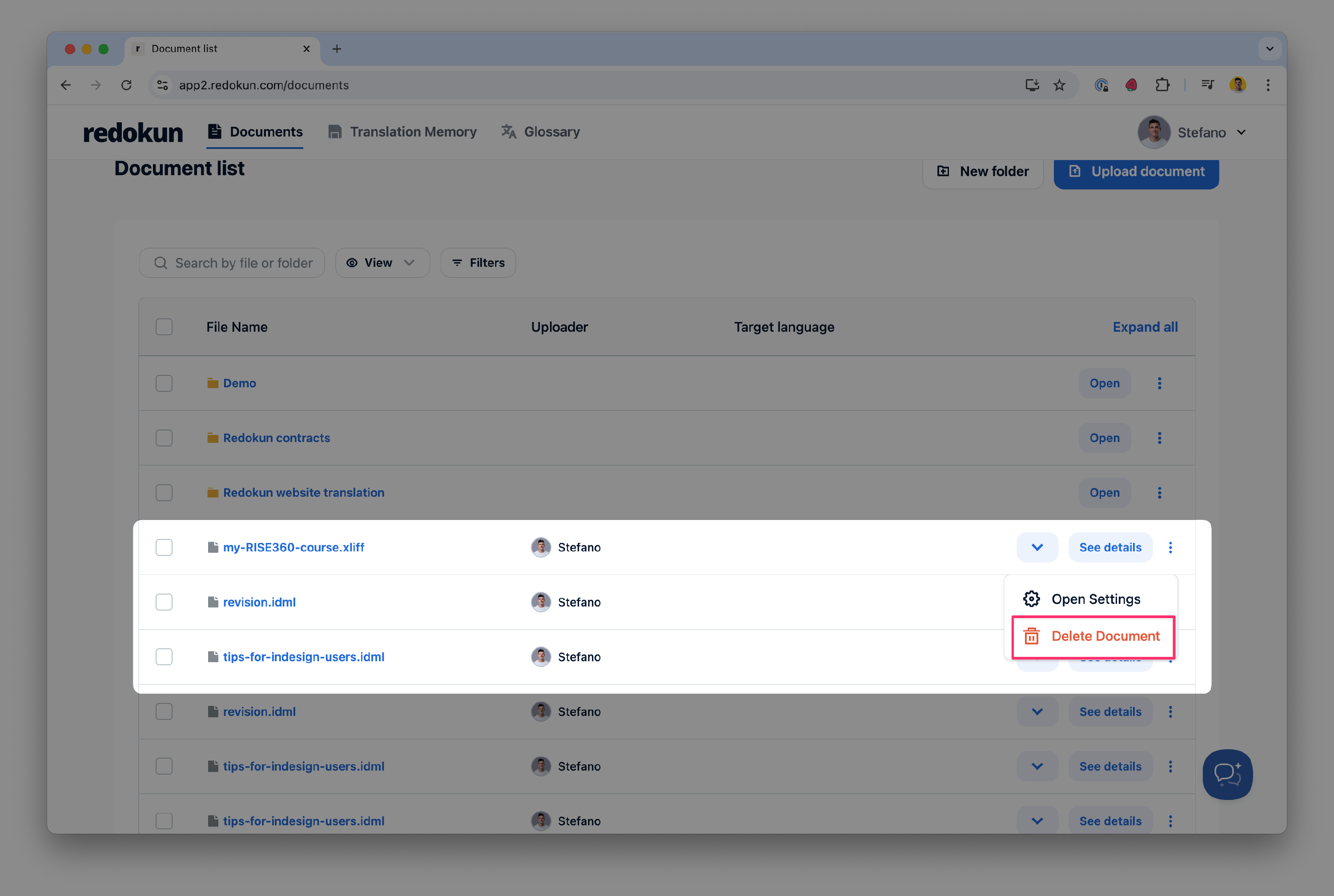This screenshot has height=896, width=1334.
Task: Click the Upload document button
Action: (1136, 172)
